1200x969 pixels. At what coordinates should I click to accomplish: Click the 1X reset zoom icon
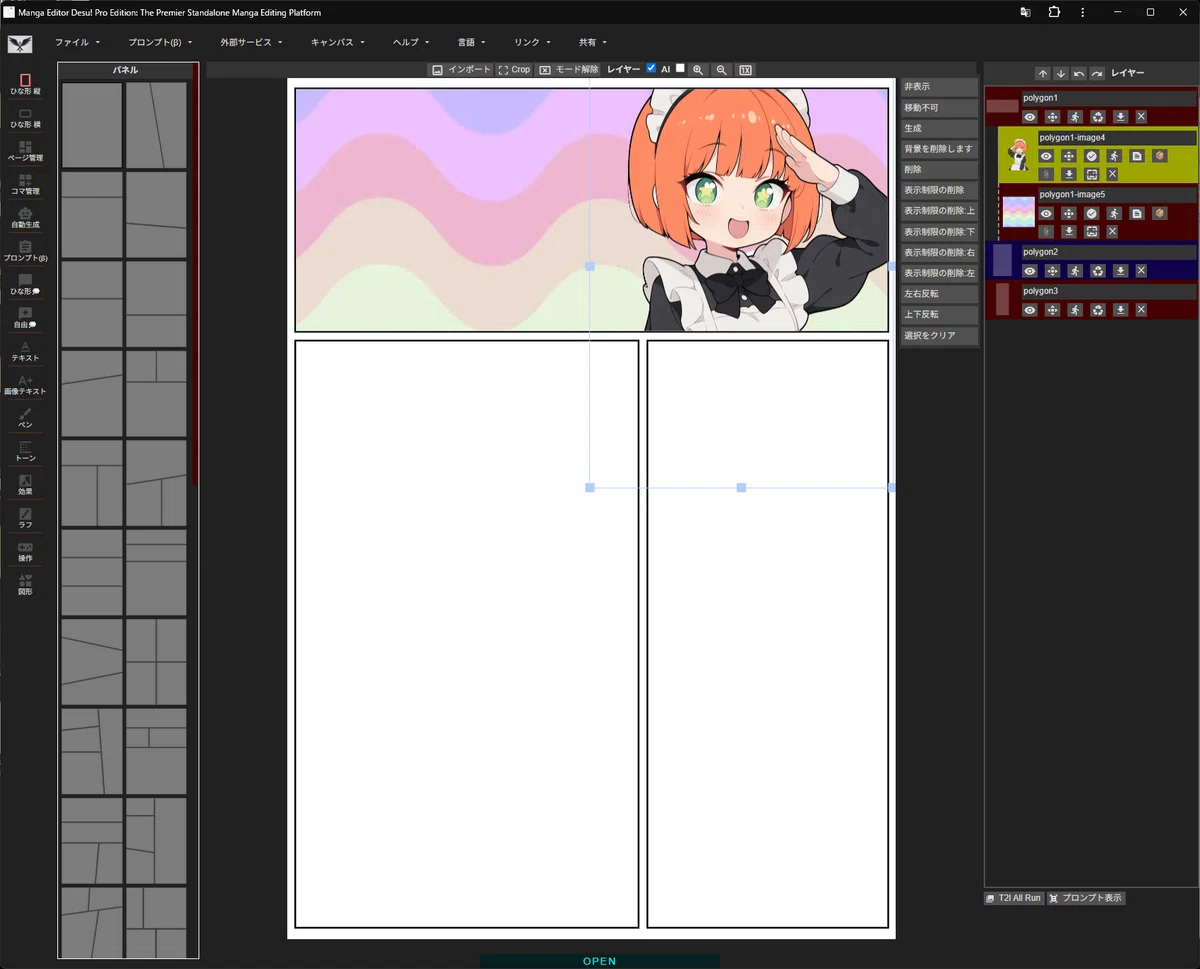click(x=746, y=70)
